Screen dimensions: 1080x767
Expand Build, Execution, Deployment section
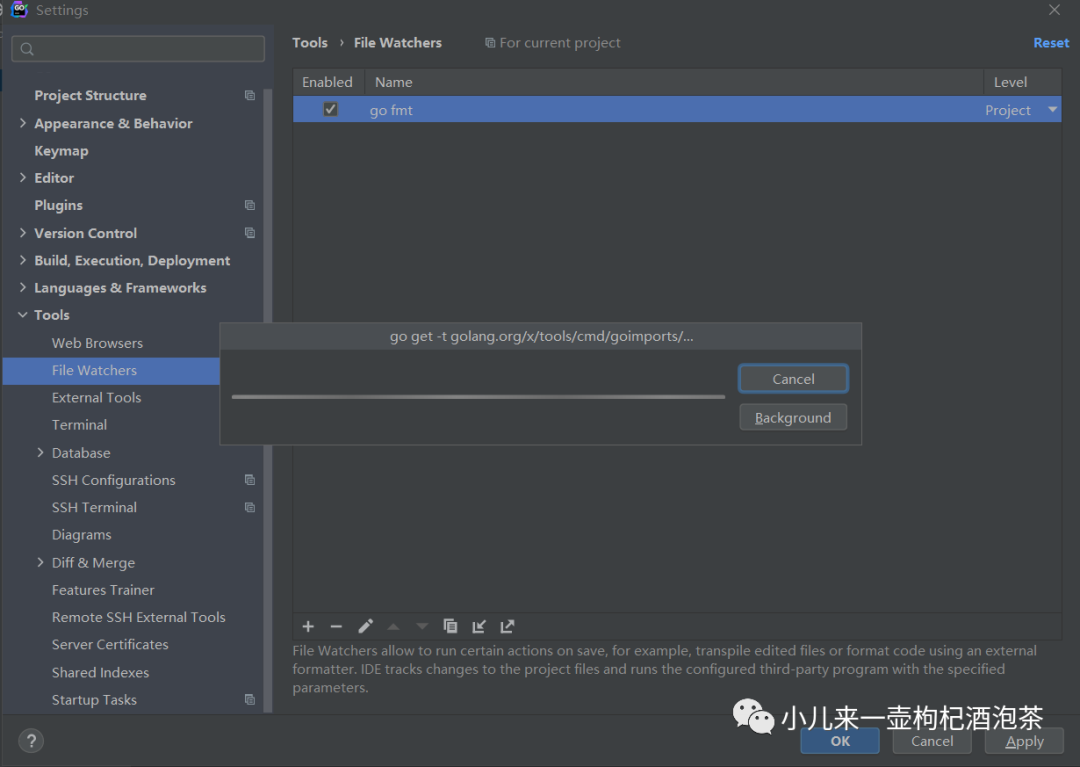coord(23,260)
